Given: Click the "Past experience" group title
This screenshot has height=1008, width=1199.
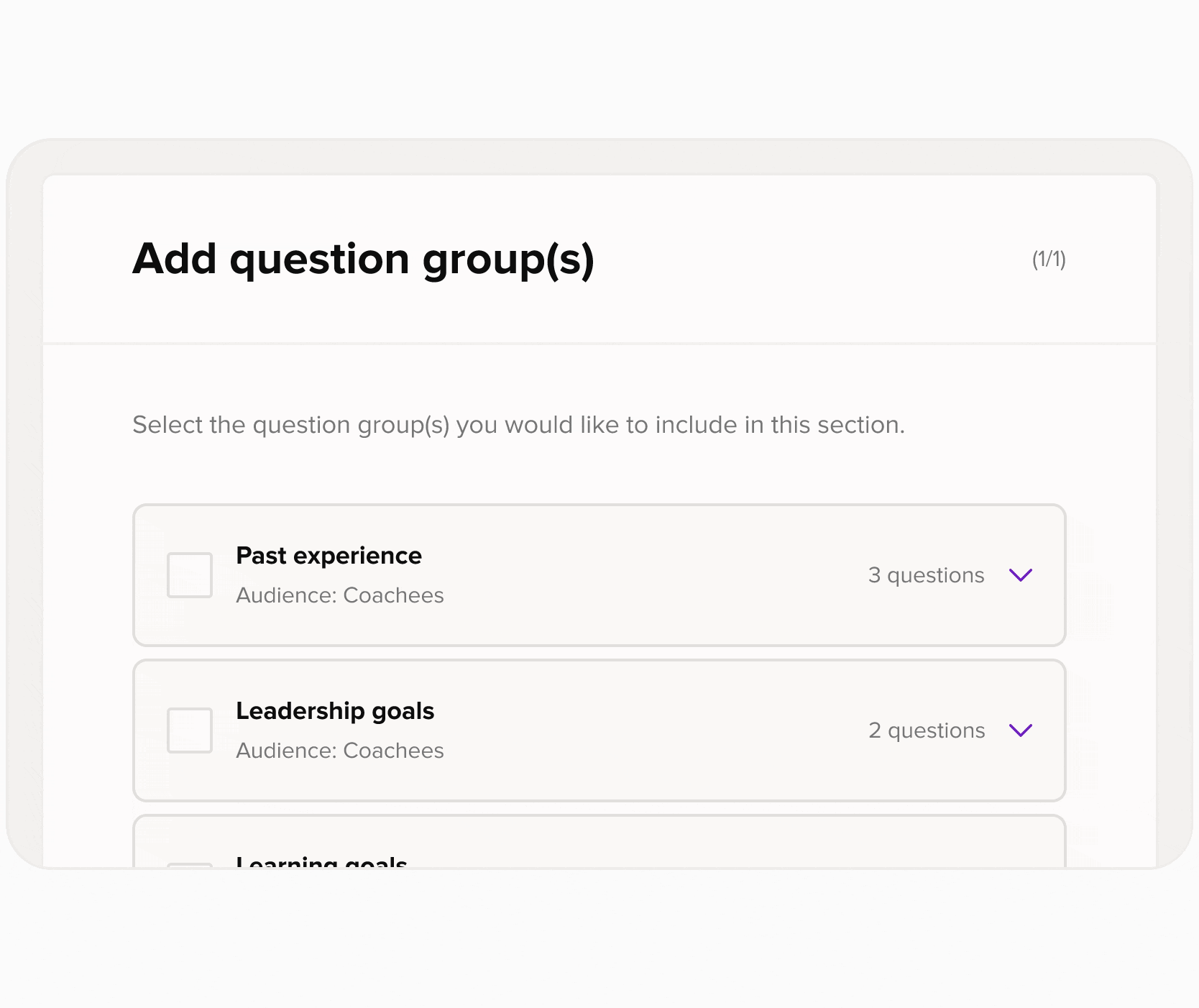Looking at the screenshot, I should (329, 556).
